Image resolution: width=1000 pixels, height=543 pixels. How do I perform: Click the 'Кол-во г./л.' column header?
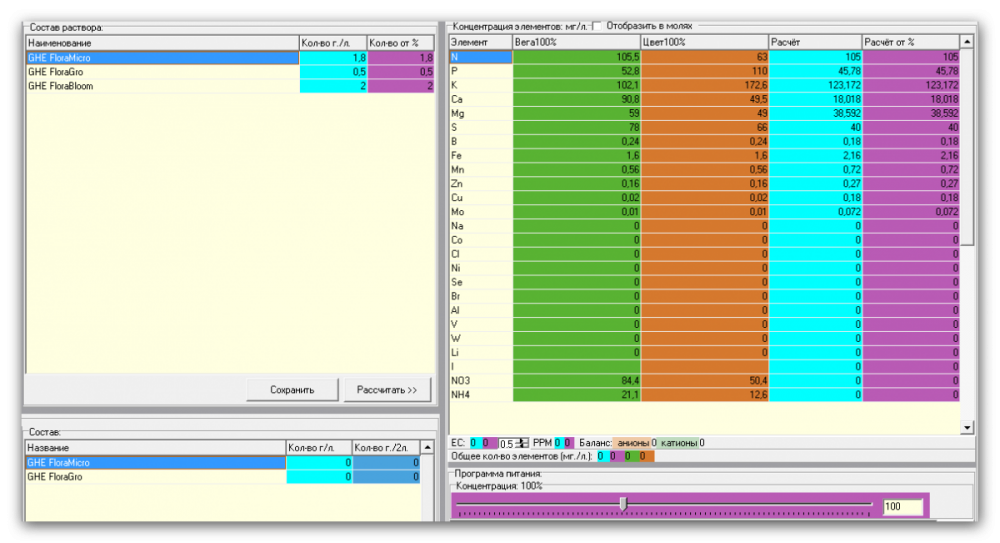click(333, 43)
